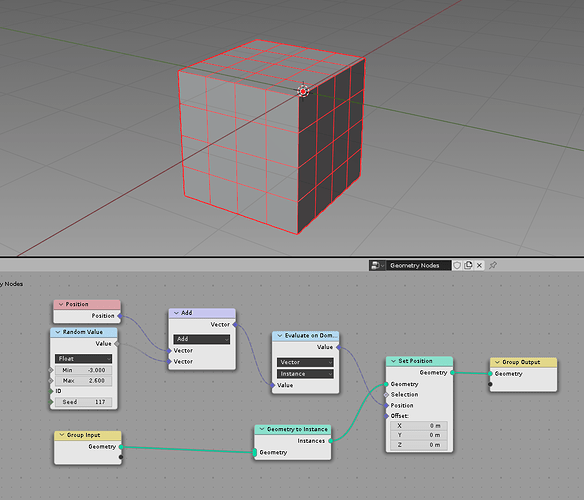Click the Random Value Max input socket
The height and width of the screenshot is (500, 584).
pyautogui.click(x=51, y=380)
